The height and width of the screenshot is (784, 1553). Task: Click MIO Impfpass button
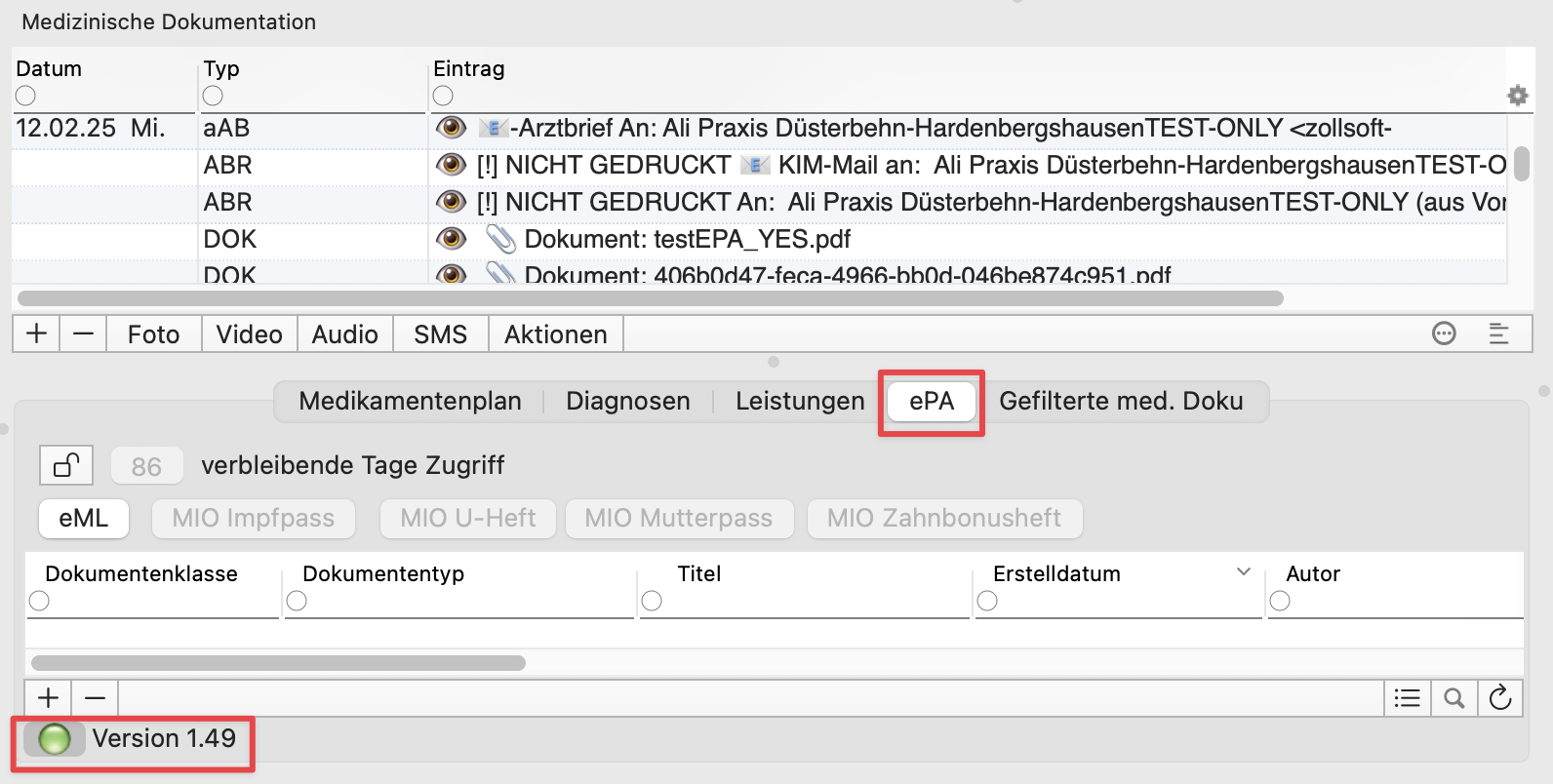point(254,518)
